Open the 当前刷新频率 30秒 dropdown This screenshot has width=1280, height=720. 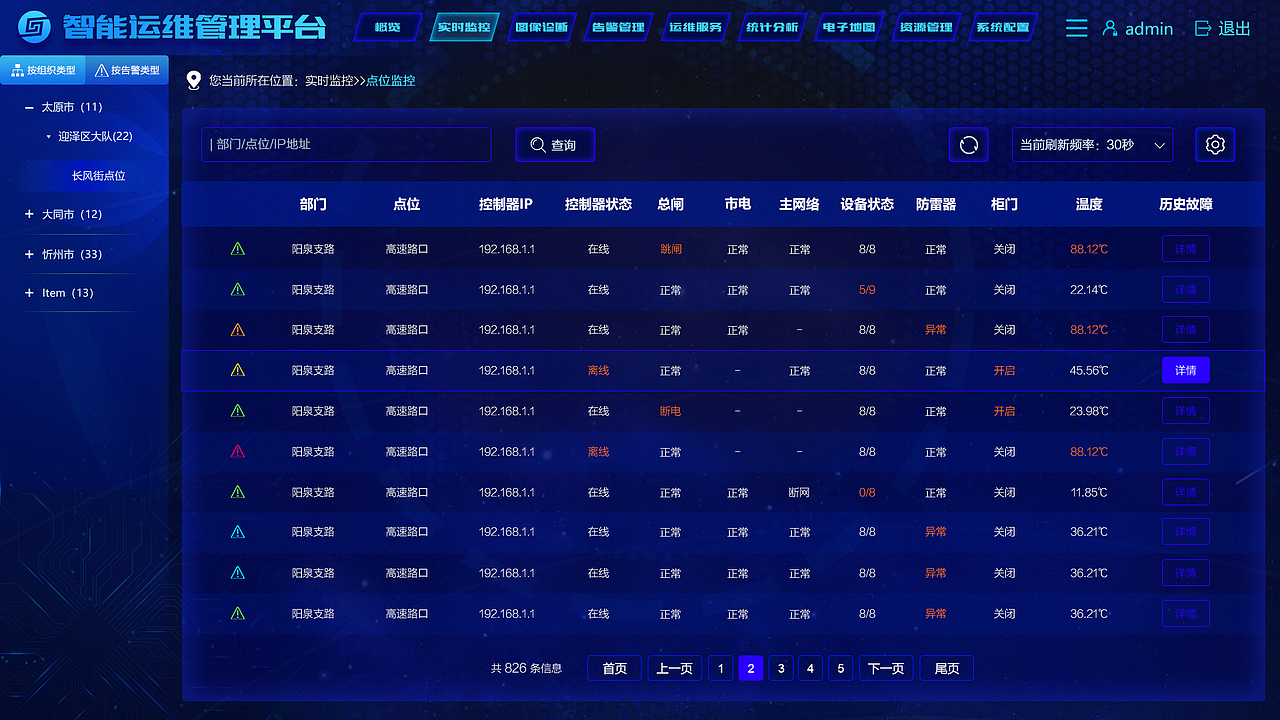pyautogui.click(x=1090, y=144)
